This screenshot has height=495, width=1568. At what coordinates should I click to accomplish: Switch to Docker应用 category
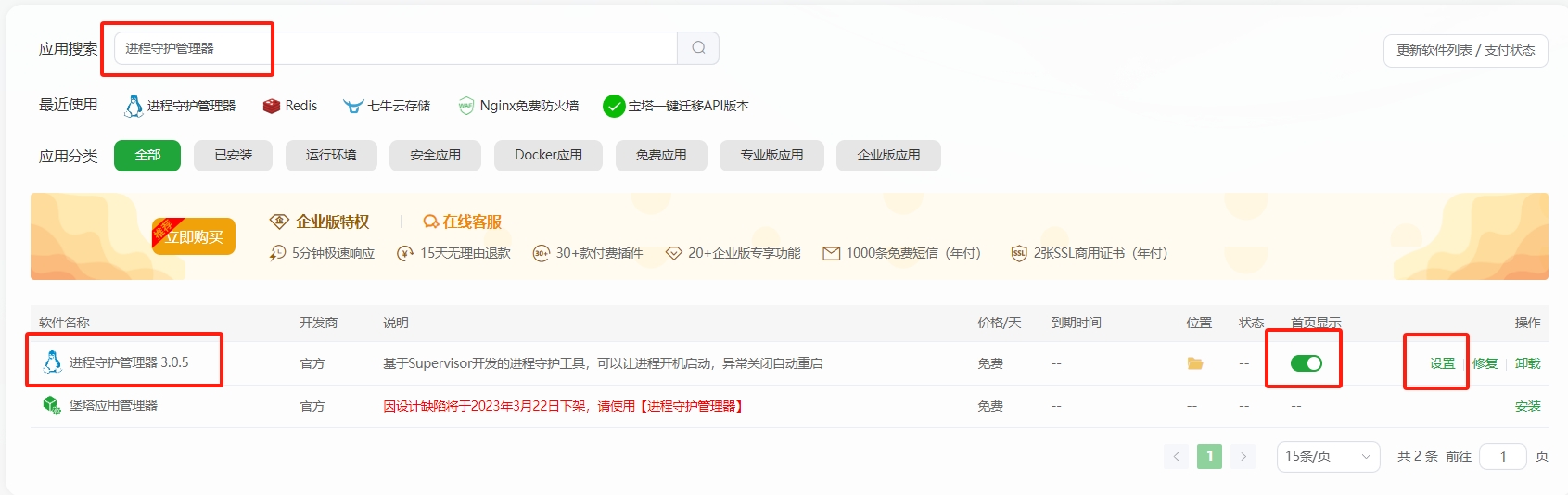pos(548,156)
